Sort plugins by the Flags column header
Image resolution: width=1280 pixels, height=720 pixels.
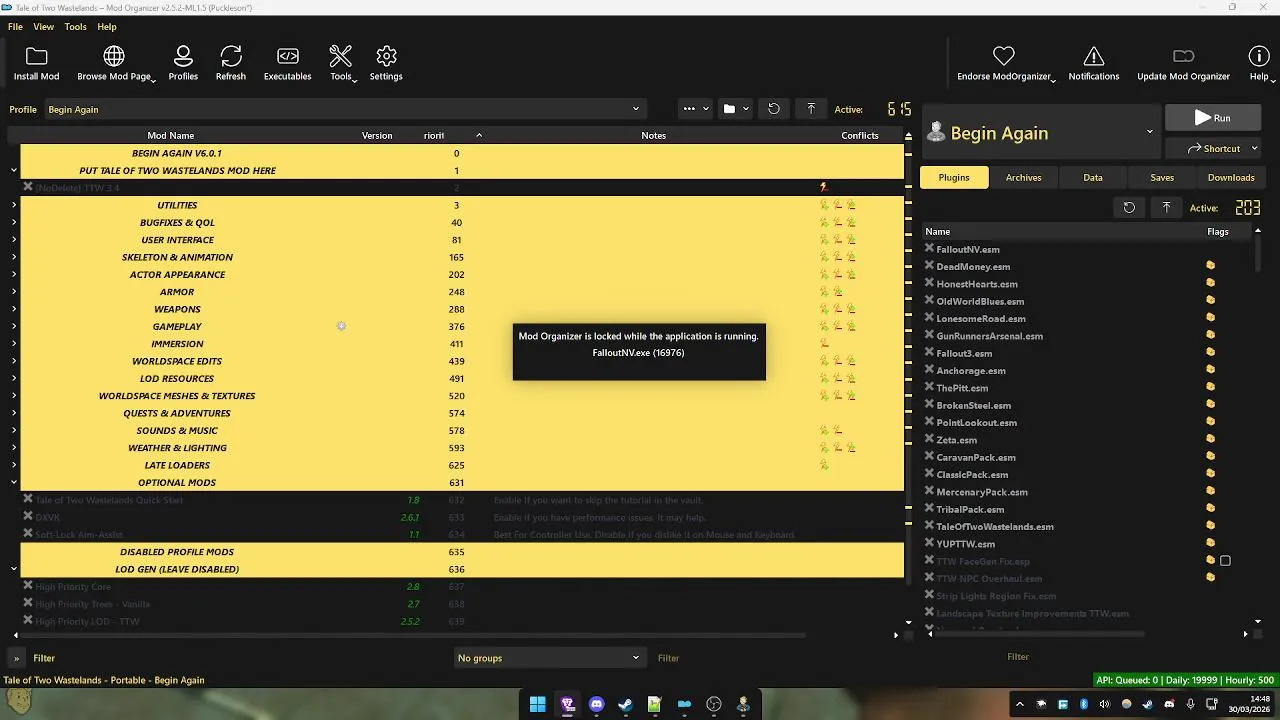[x=1217, y=231]
